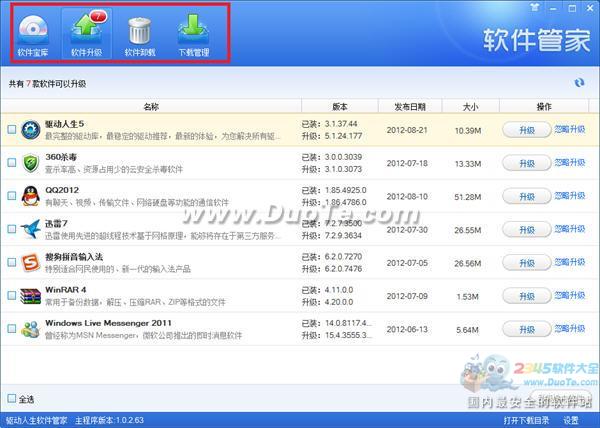
Task: Tick the 全选 select-all checkbox
Action: click(12, 399)
